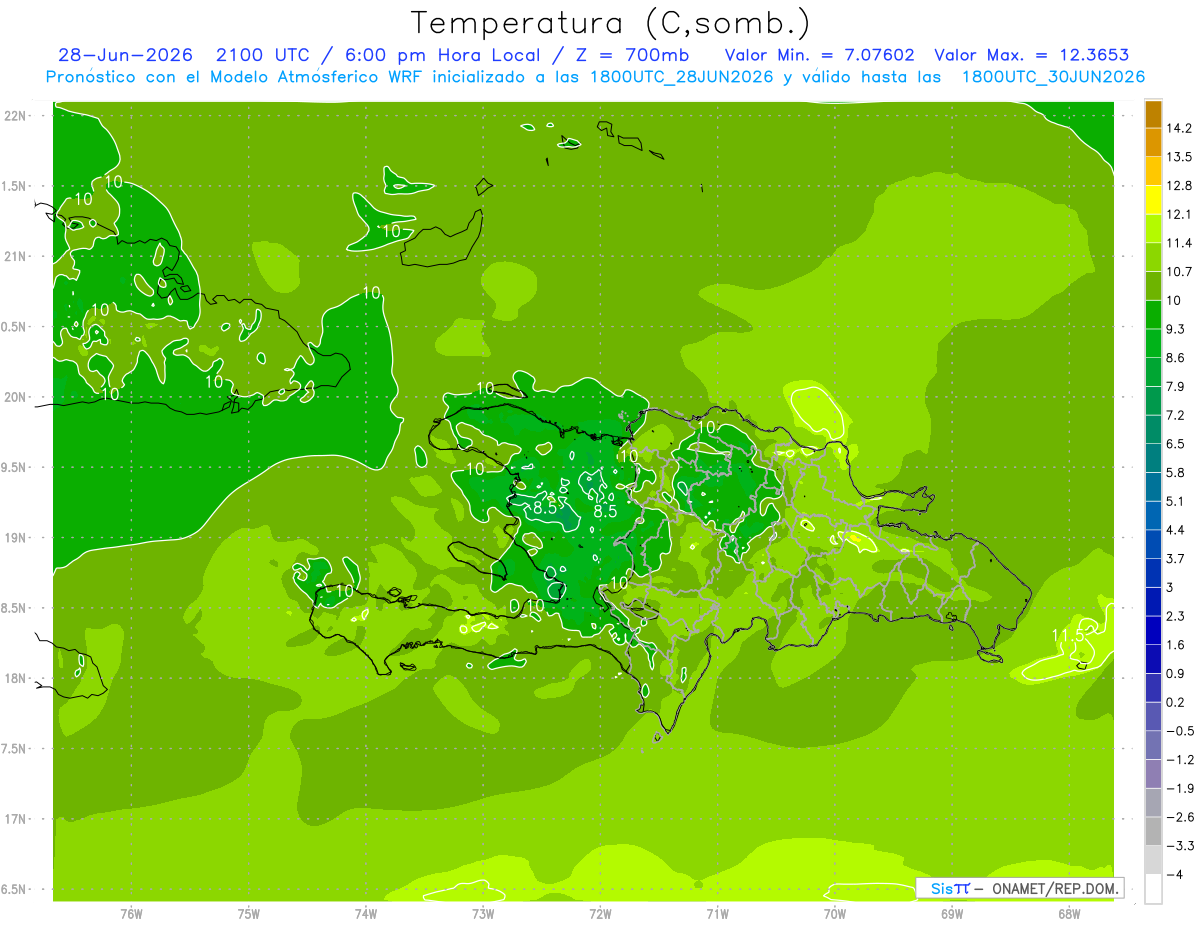Click the '72W' longitude axis label
Screen dimensions: 1200x927
click(600, 913)
